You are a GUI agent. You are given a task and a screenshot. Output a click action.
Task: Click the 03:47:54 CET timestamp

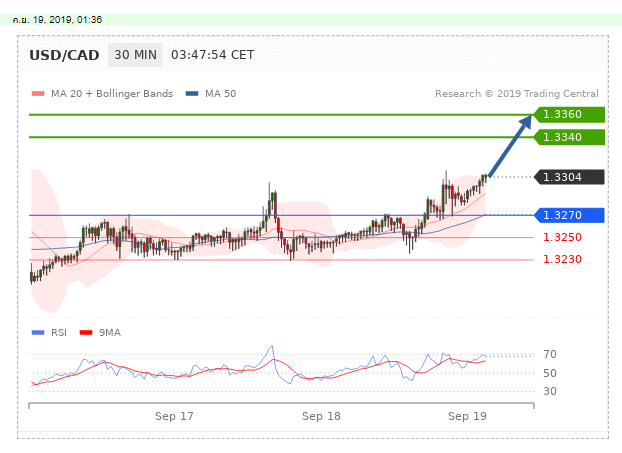(213, 55)
